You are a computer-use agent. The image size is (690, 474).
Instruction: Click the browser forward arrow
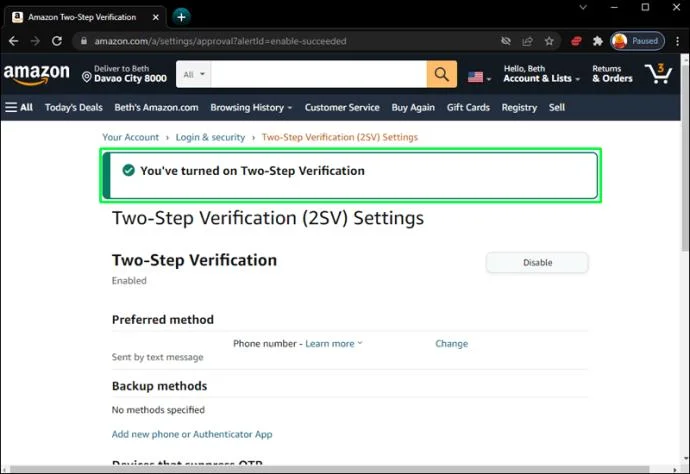click(x=35, y=41)
